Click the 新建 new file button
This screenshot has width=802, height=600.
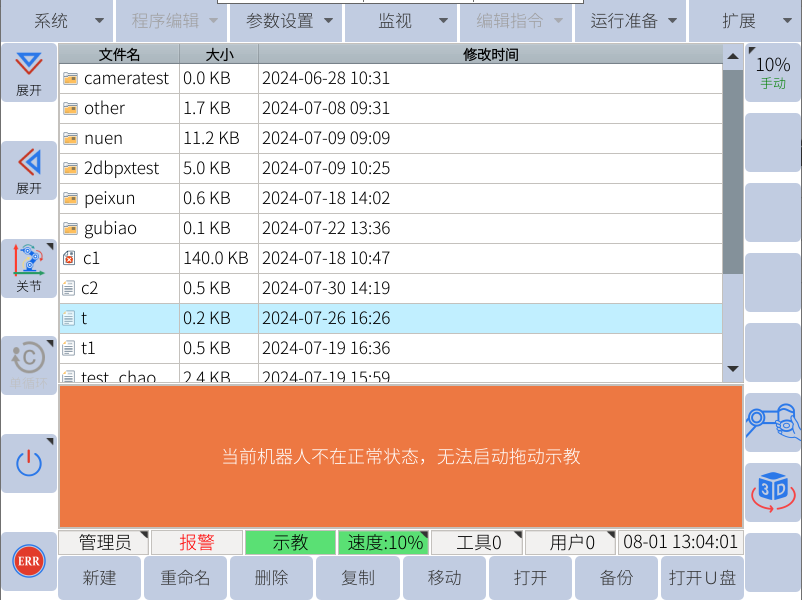tap(99, 578)
